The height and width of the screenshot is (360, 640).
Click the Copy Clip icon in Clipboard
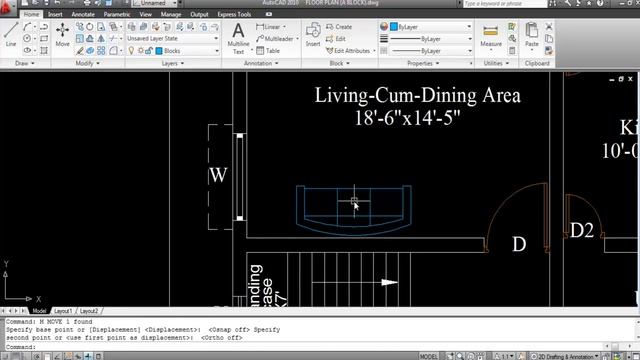[549, 39]
